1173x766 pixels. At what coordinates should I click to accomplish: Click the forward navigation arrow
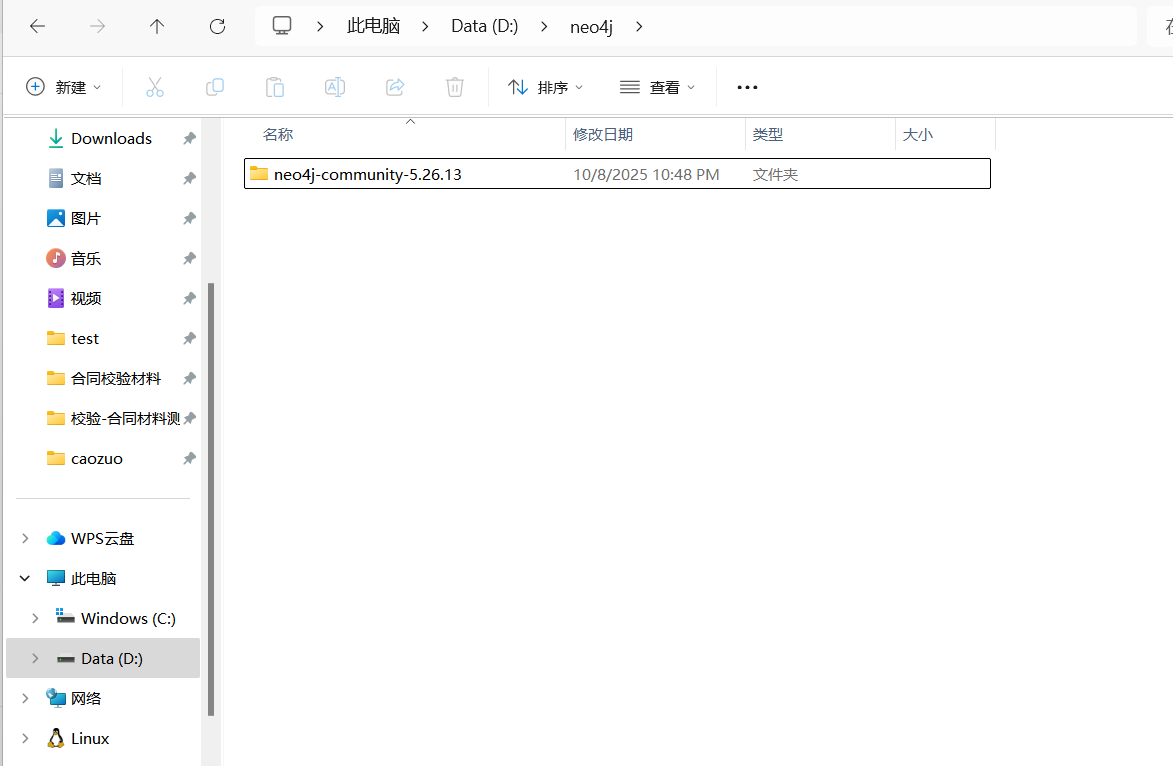click(97, 26)
